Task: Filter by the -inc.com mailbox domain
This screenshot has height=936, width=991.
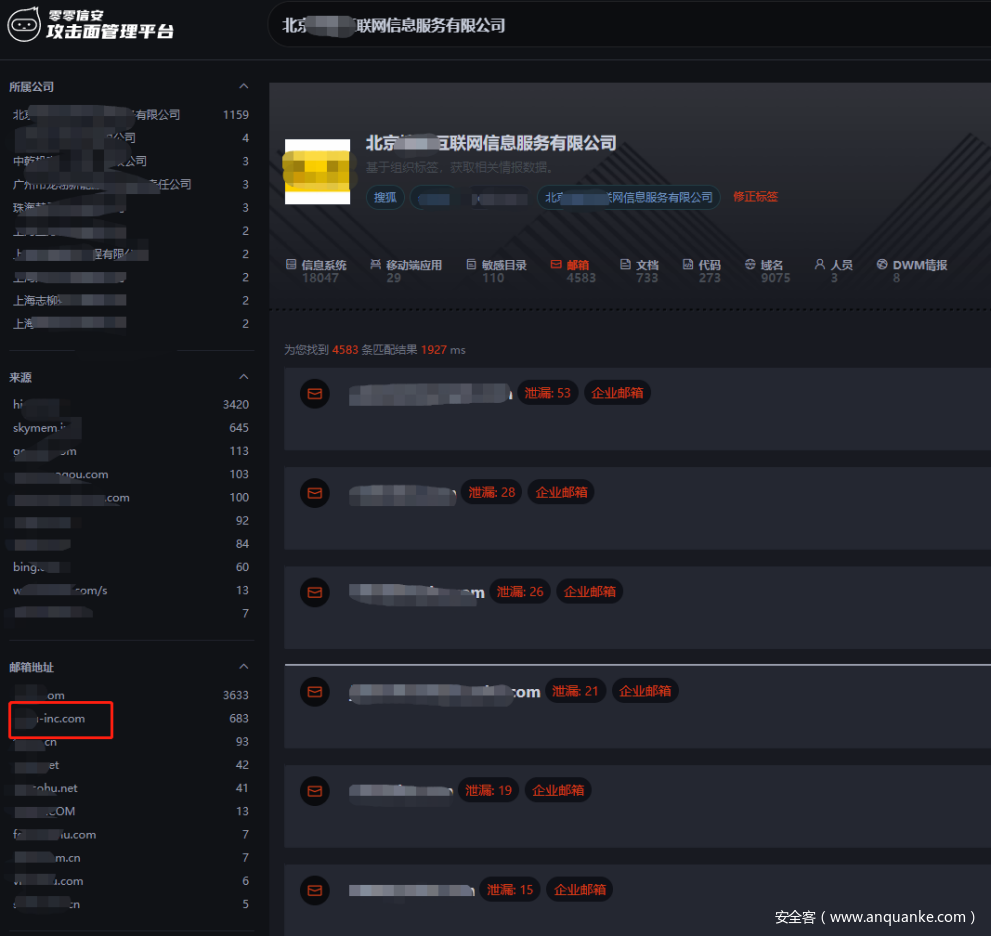Action: pos(62,719)
